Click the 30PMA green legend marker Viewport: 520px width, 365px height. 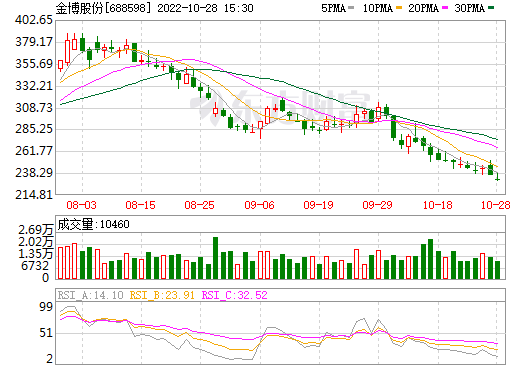point(491,8)
